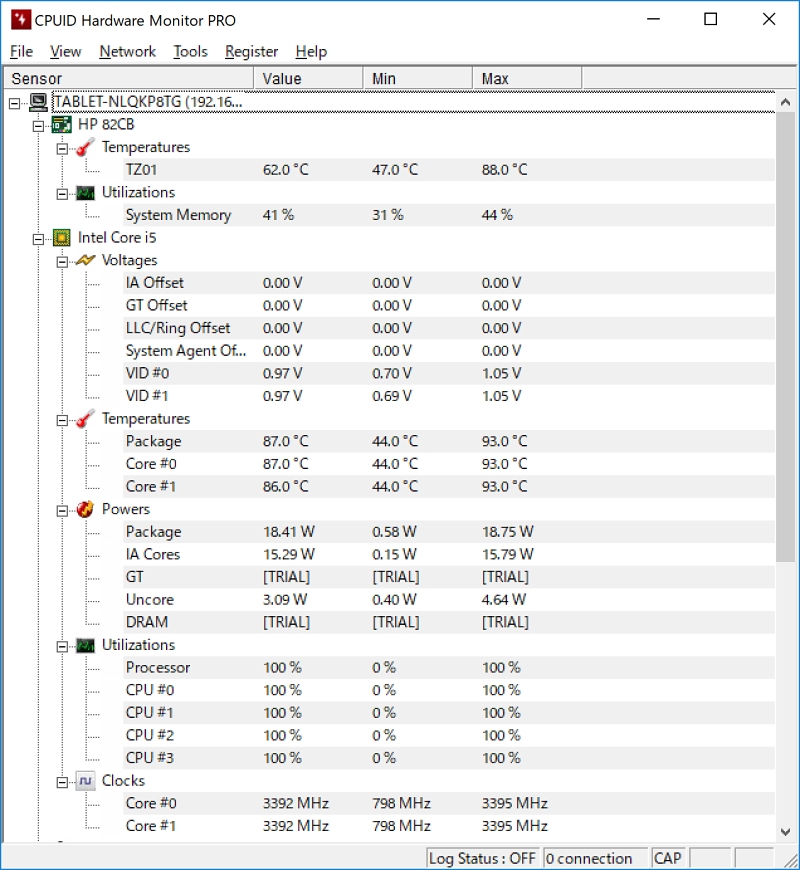This screenshot has width=800, height=870.
Task: Collapse the Voltages group
Action: pos(62,262)
